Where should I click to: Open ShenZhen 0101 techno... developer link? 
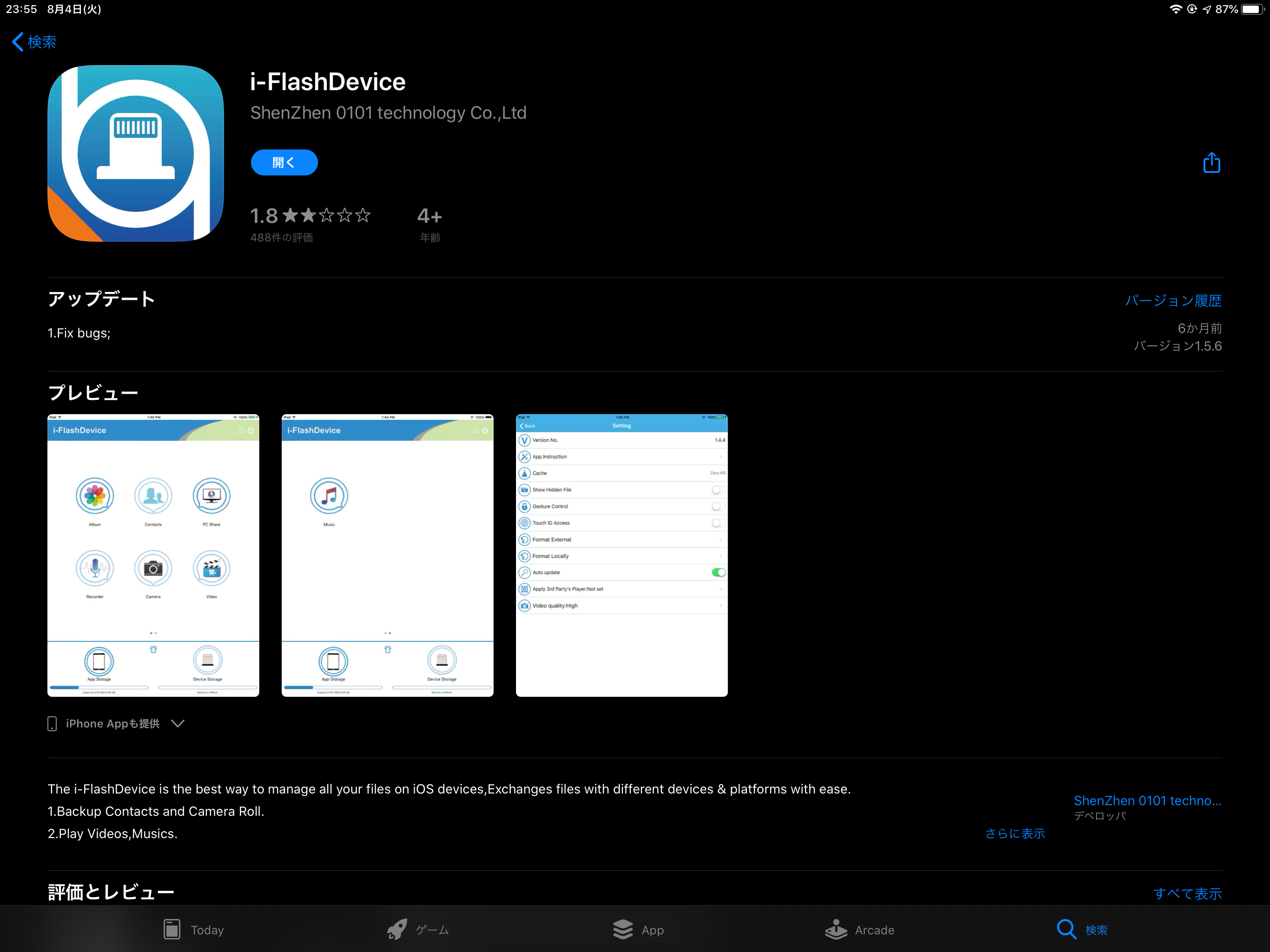coord(1147,800)
